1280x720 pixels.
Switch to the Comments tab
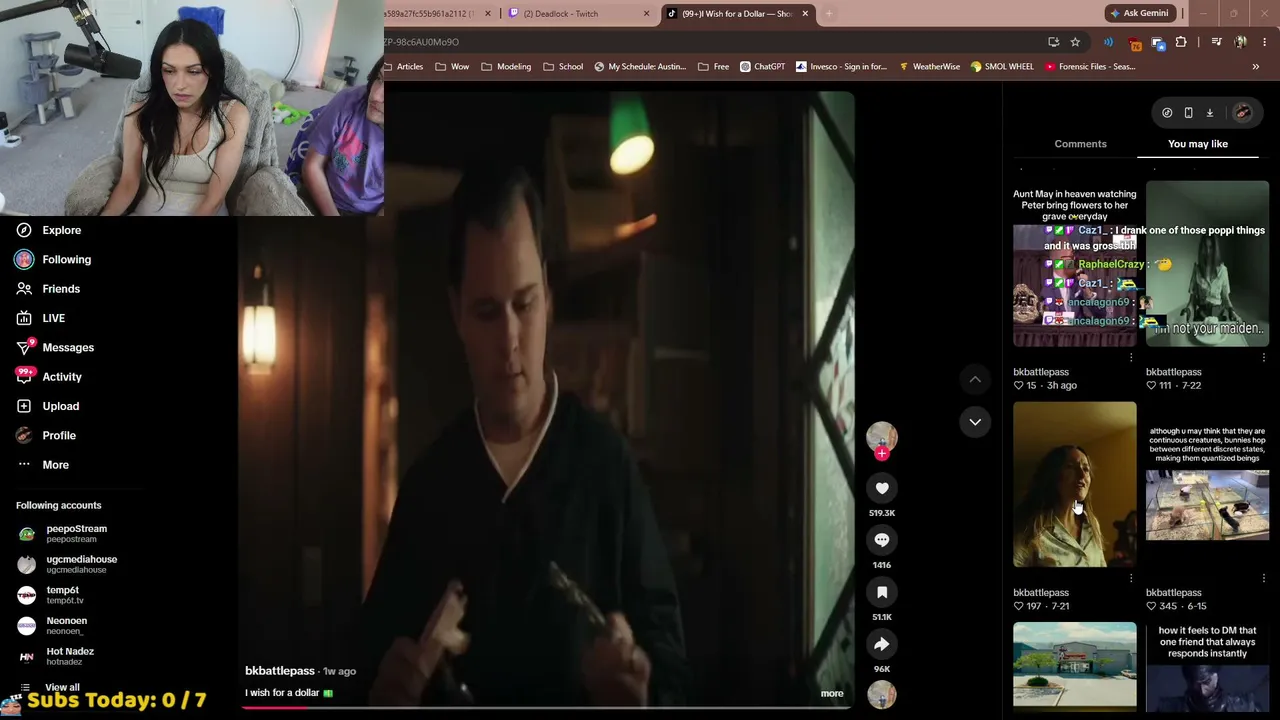point(1080,144)
